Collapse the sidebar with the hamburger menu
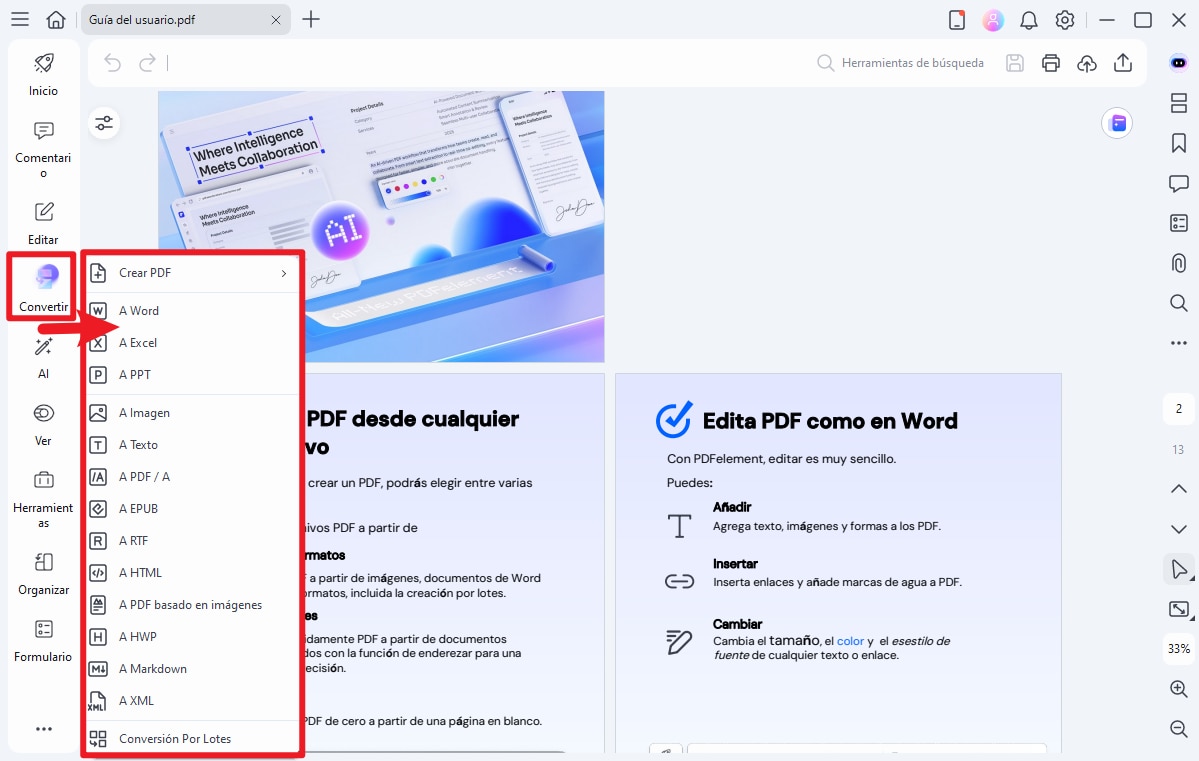This screenshot has width=1199, height=761. 20,19
